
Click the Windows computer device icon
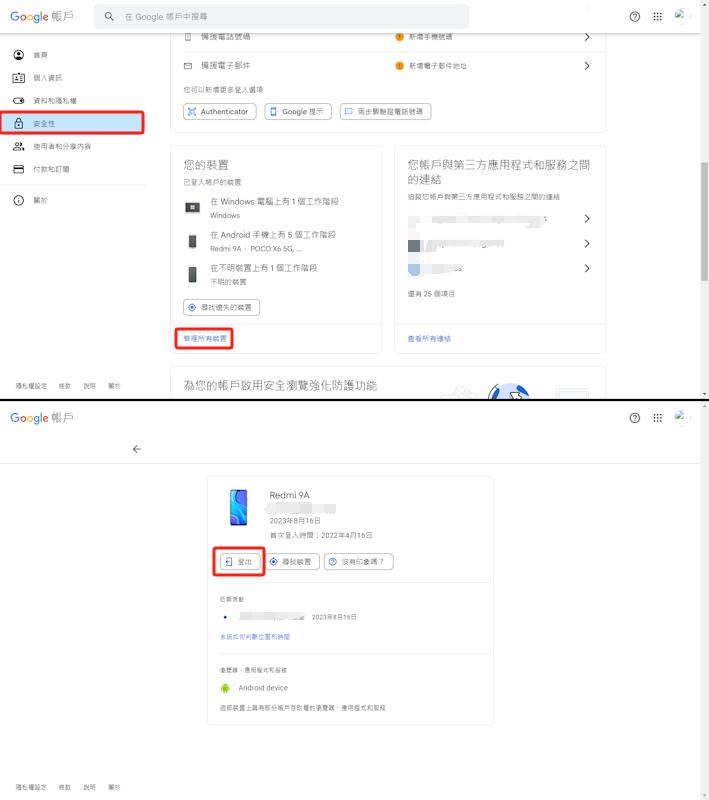point(192,208)
